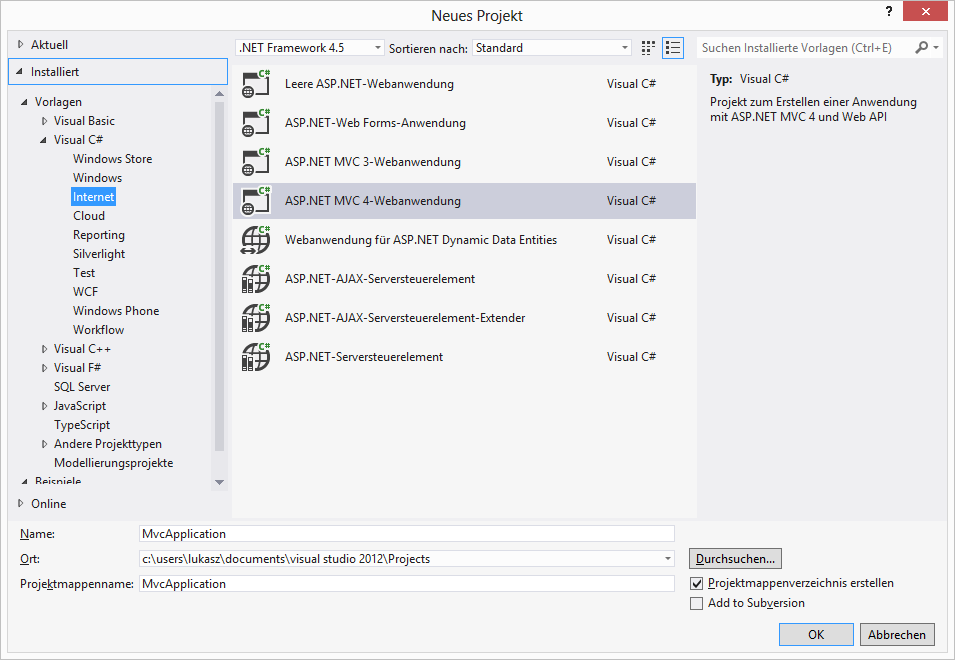Select ASP.NET-AJAX-Serversteuerelement-Extender icon
Viewport: 955px width, 660px height.
tap(256, 318)
